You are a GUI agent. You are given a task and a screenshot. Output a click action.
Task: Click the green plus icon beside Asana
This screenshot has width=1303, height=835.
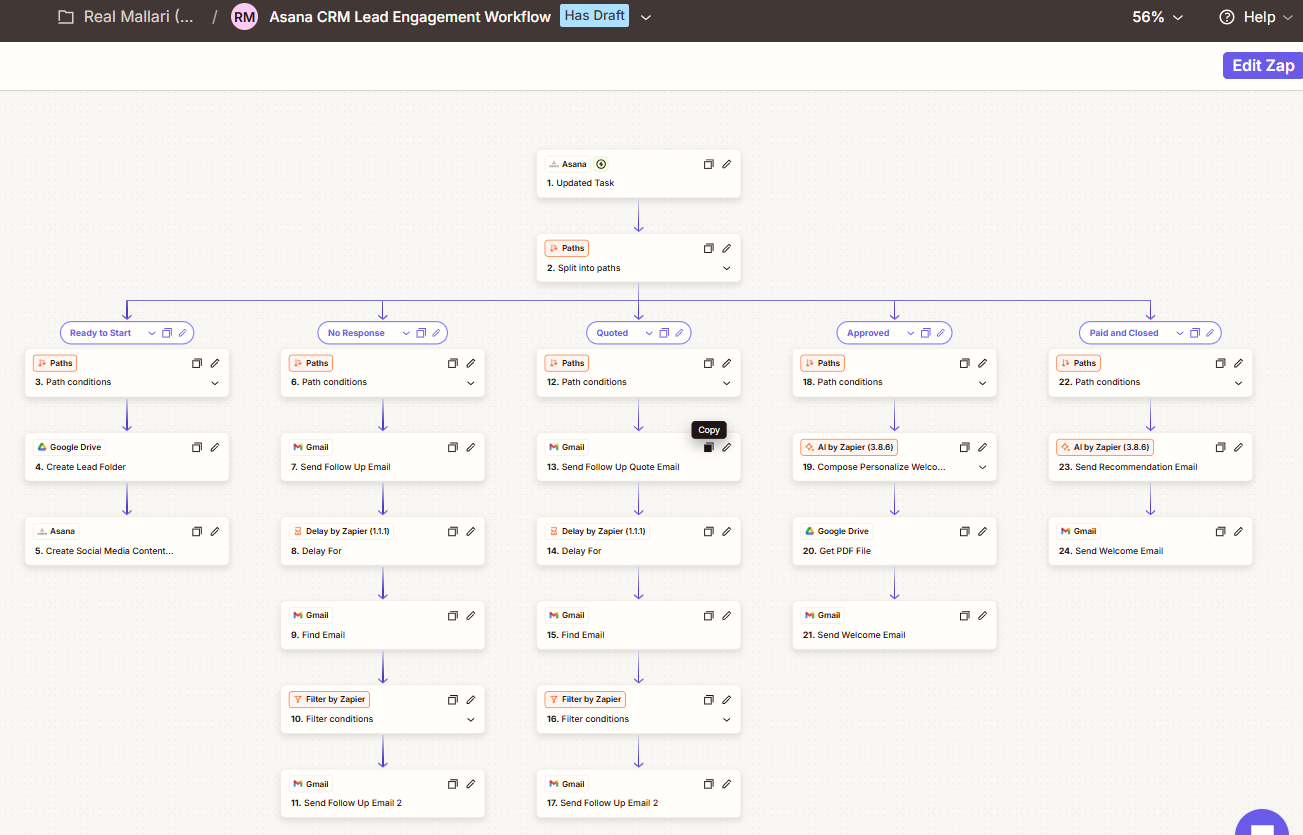tap(601, 164)
